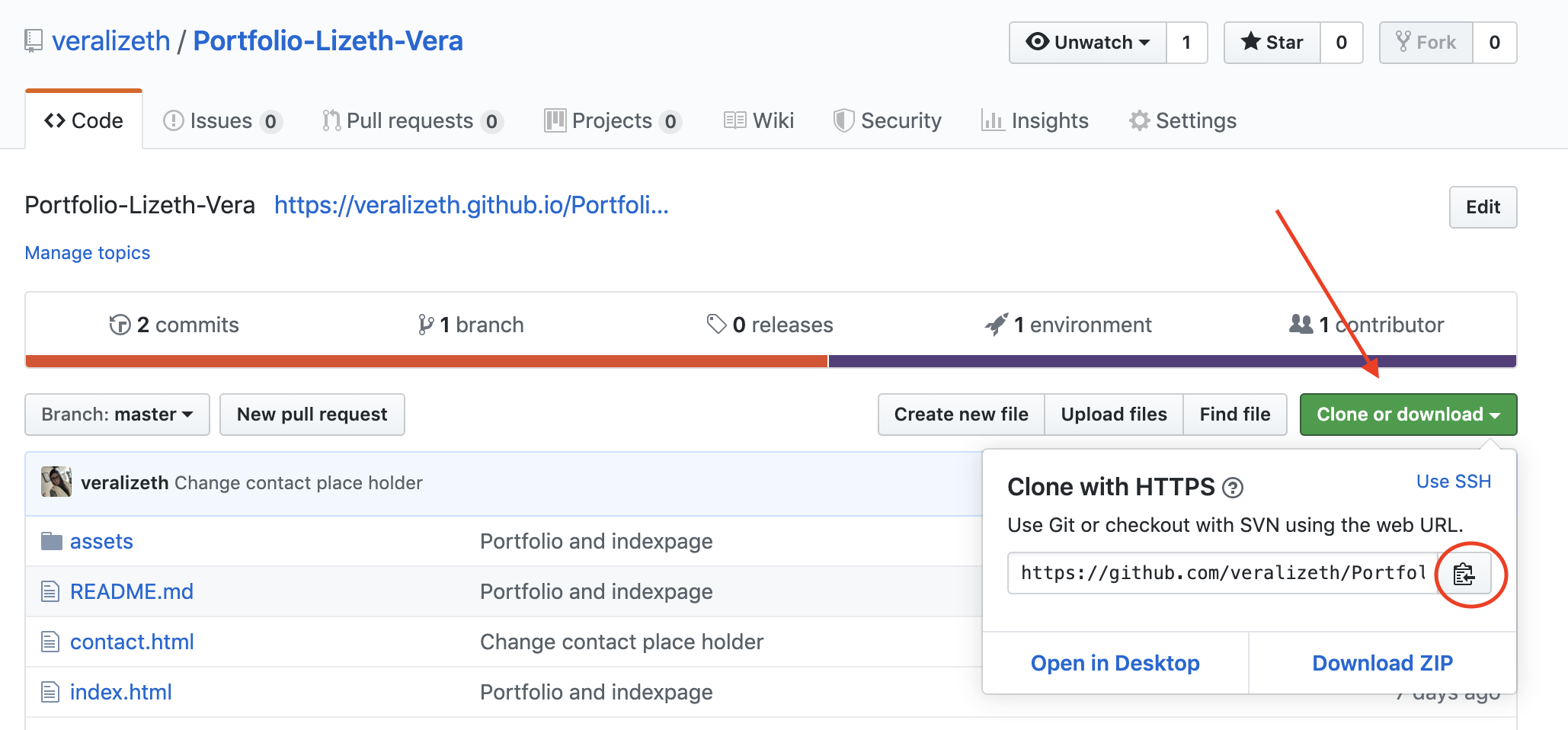The image size is (1568, 730).
Task: Open the Issues tab
Action: [222, 121]
